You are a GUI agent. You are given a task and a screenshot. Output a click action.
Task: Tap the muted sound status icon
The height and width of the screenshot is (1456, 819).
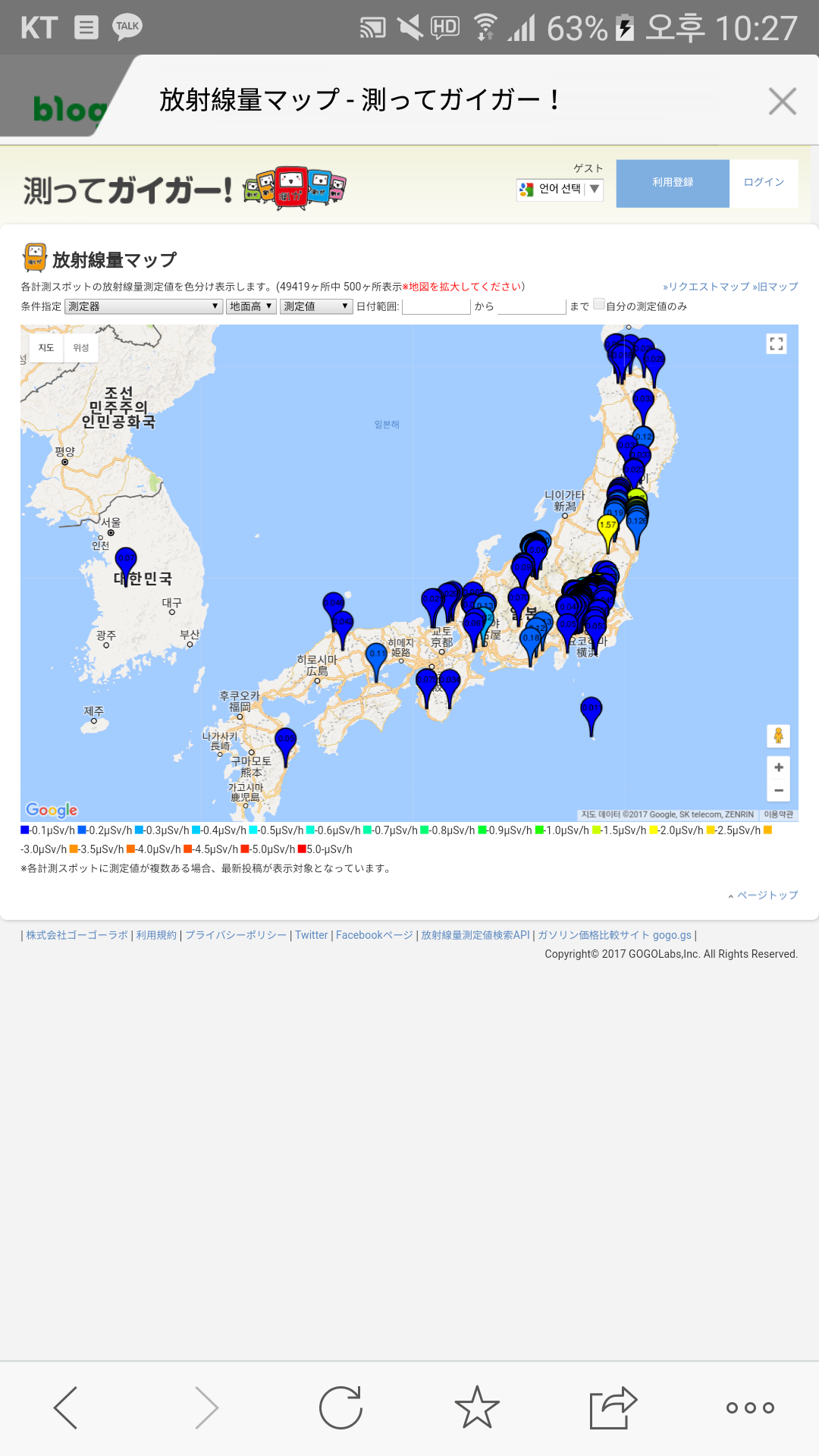pyautogui.click(x=410, y=28)
